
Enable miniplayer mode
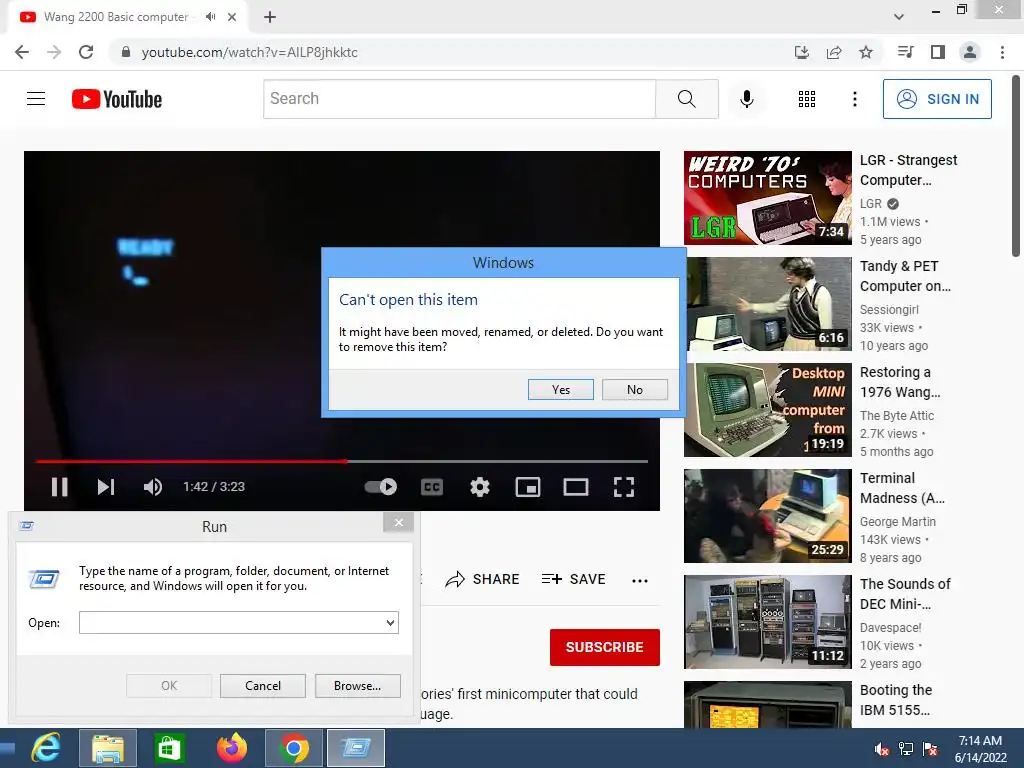[528, 487]
